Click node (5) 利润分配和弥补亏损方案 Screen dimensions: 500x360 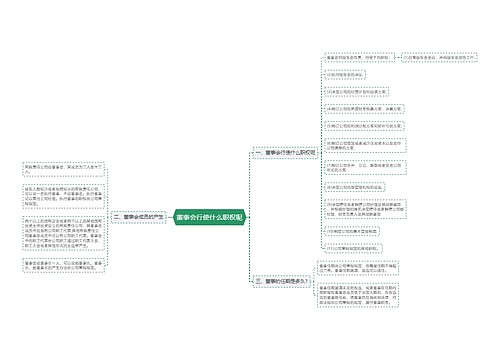(364, 126)
